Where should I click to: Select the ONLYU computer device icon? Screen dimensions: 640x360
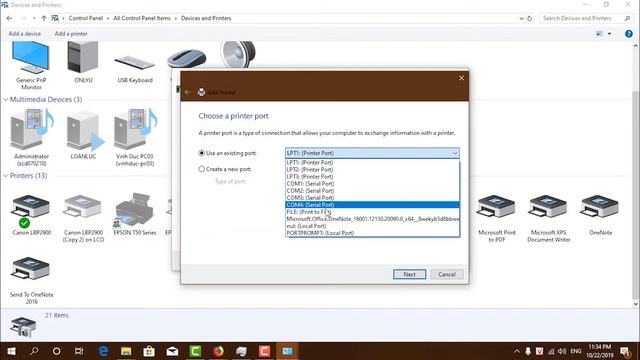click(83, 58)
